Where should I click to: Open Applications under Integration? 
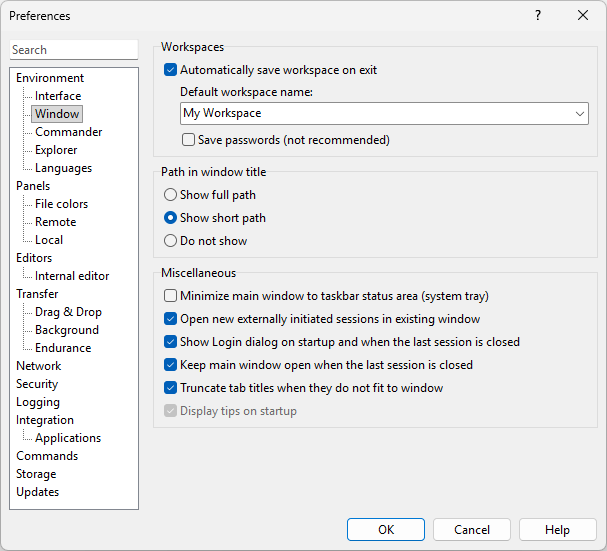pos(68,438)
